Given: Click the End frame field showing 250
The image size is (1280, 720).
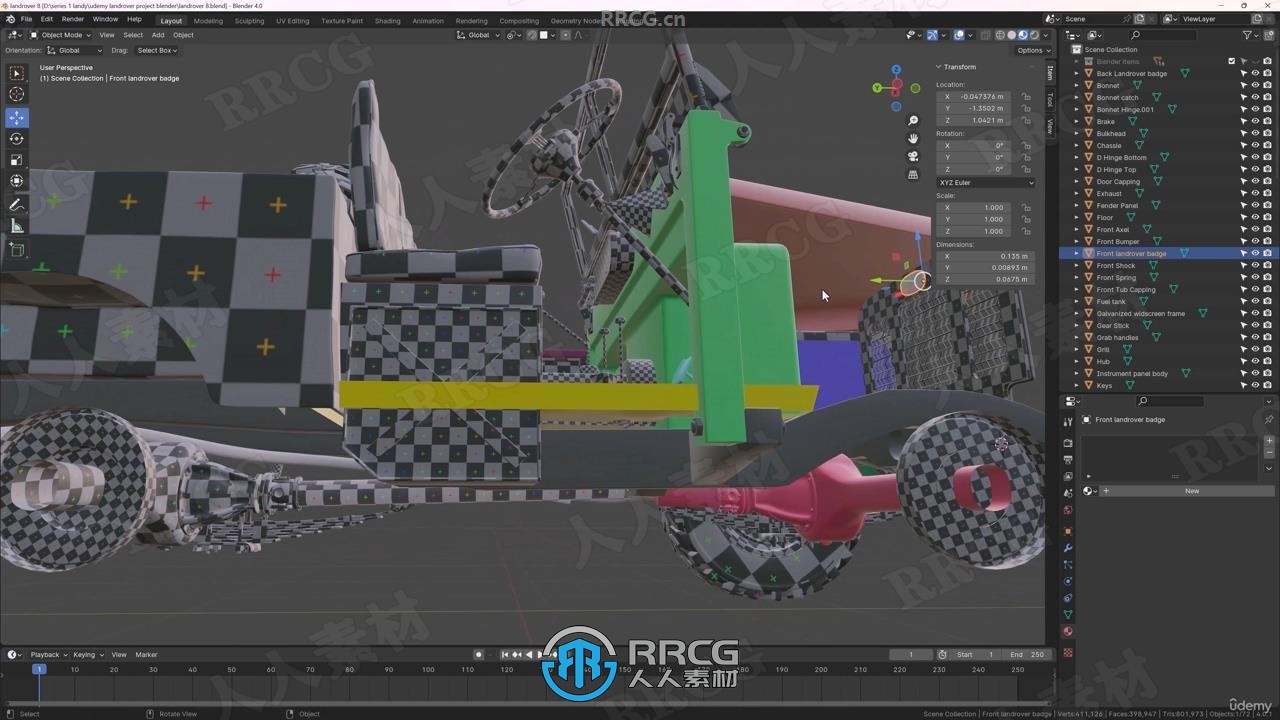Looking at the screenshot, I should pyautogui.click(x=1026, y=655).
